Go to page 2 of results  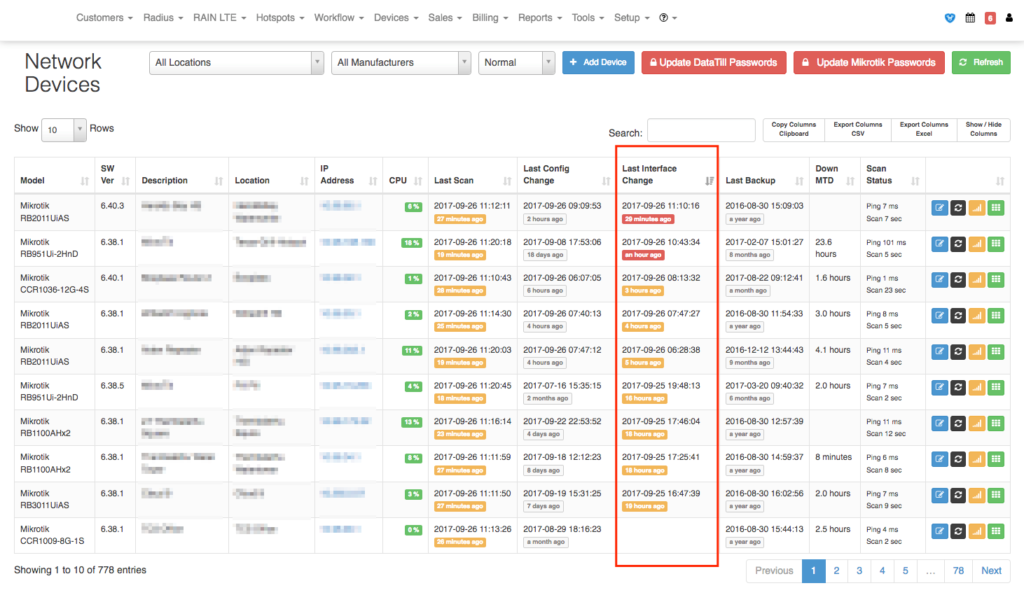click(x=836, y=571)
